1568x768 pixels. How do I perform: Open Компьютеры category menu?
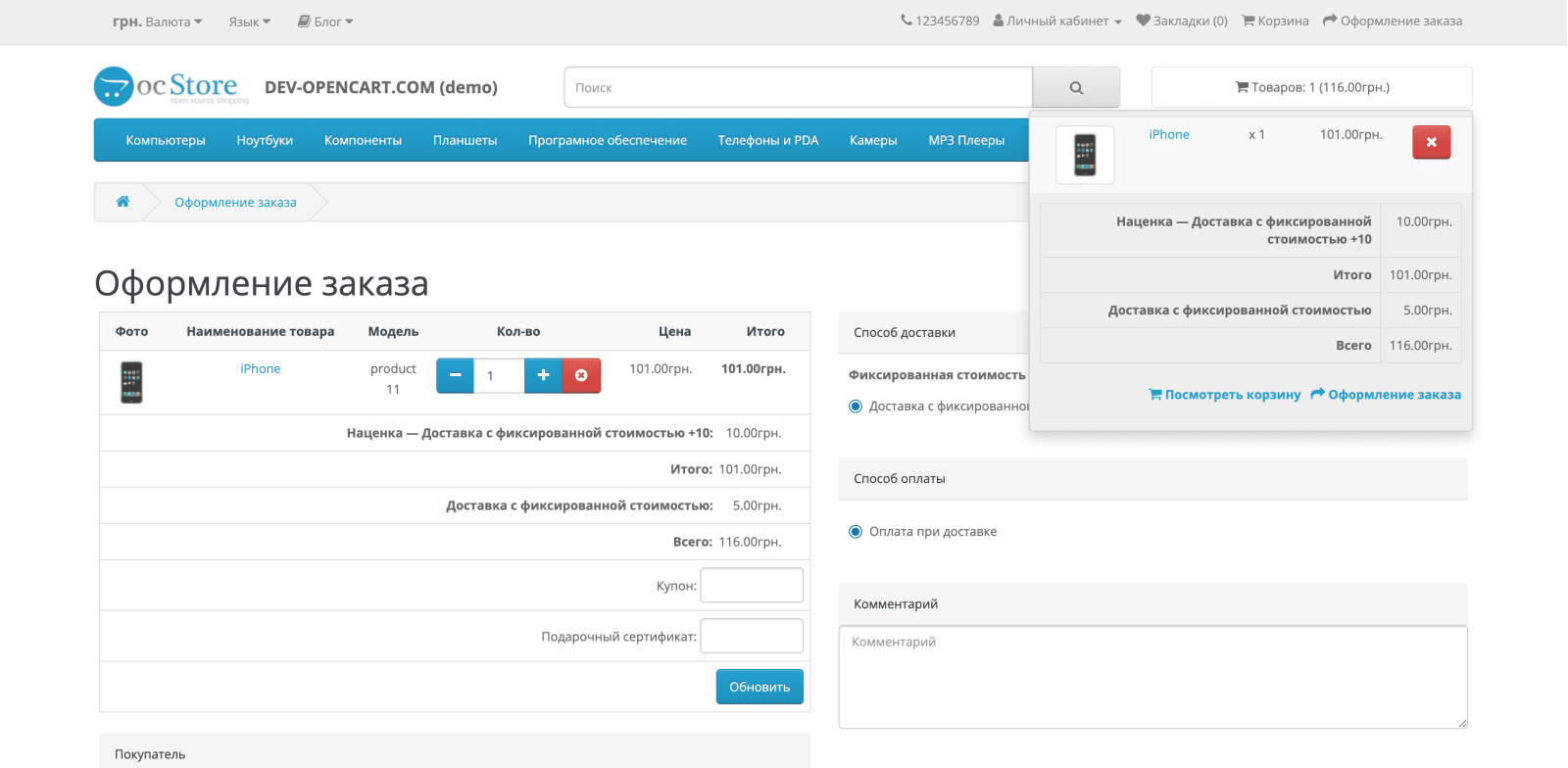[x=166, y=140]
